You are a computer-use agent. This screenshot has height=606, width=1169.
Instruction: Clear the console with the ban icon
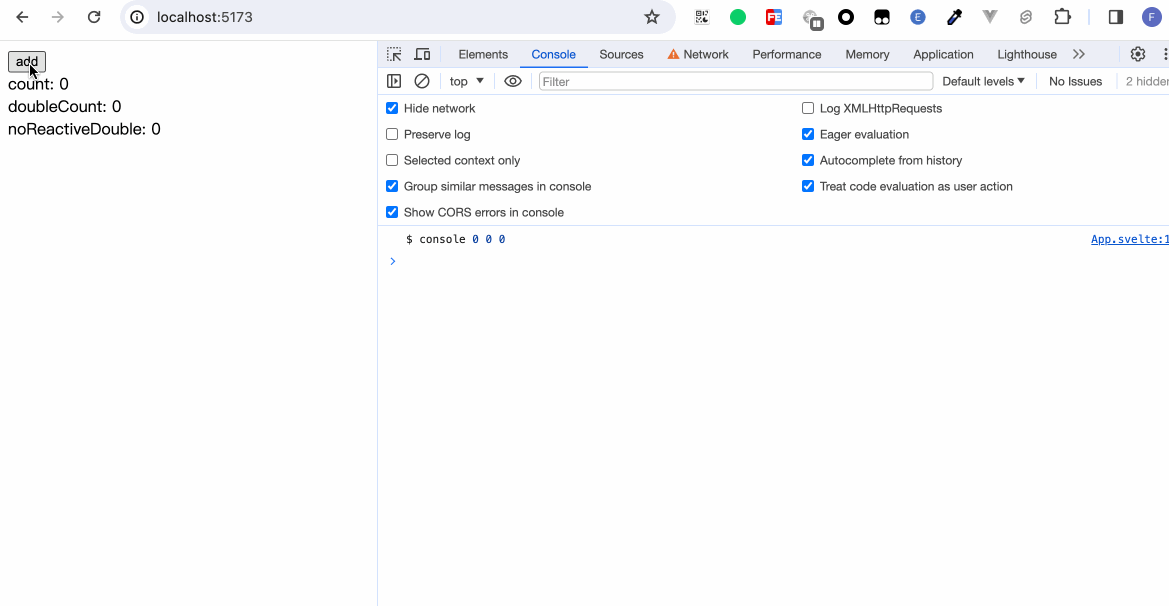point(422,81)
